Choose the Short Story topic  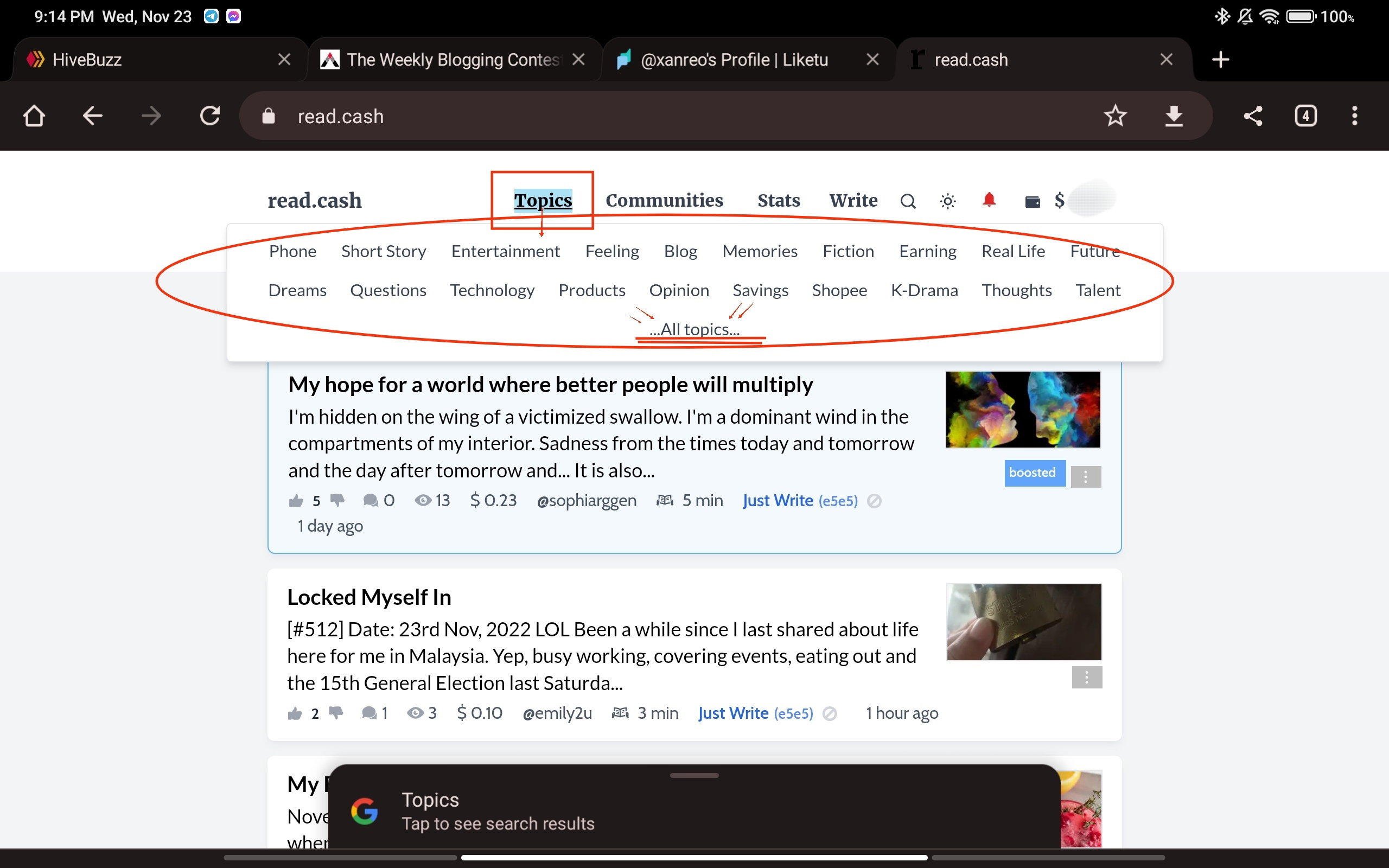click(384, 251)
